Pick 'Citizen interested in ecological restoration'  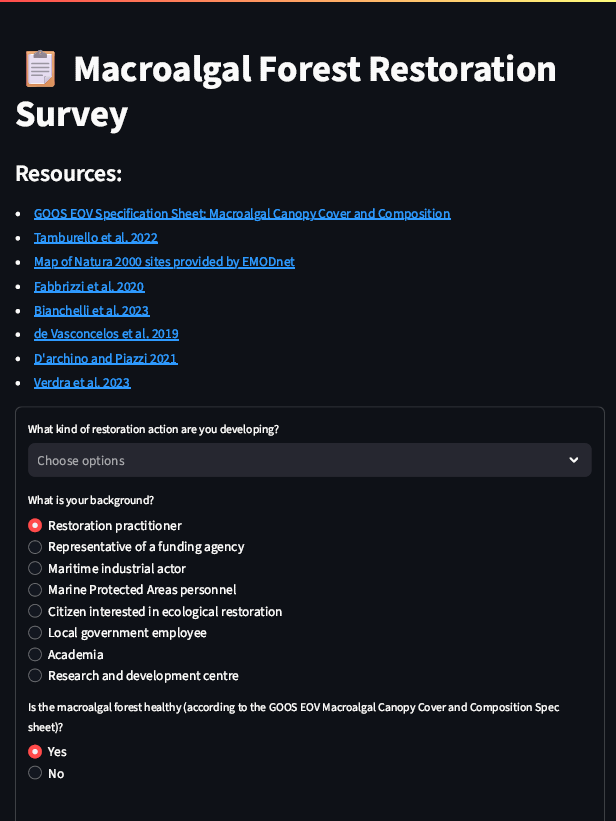[x=35, y=611]
